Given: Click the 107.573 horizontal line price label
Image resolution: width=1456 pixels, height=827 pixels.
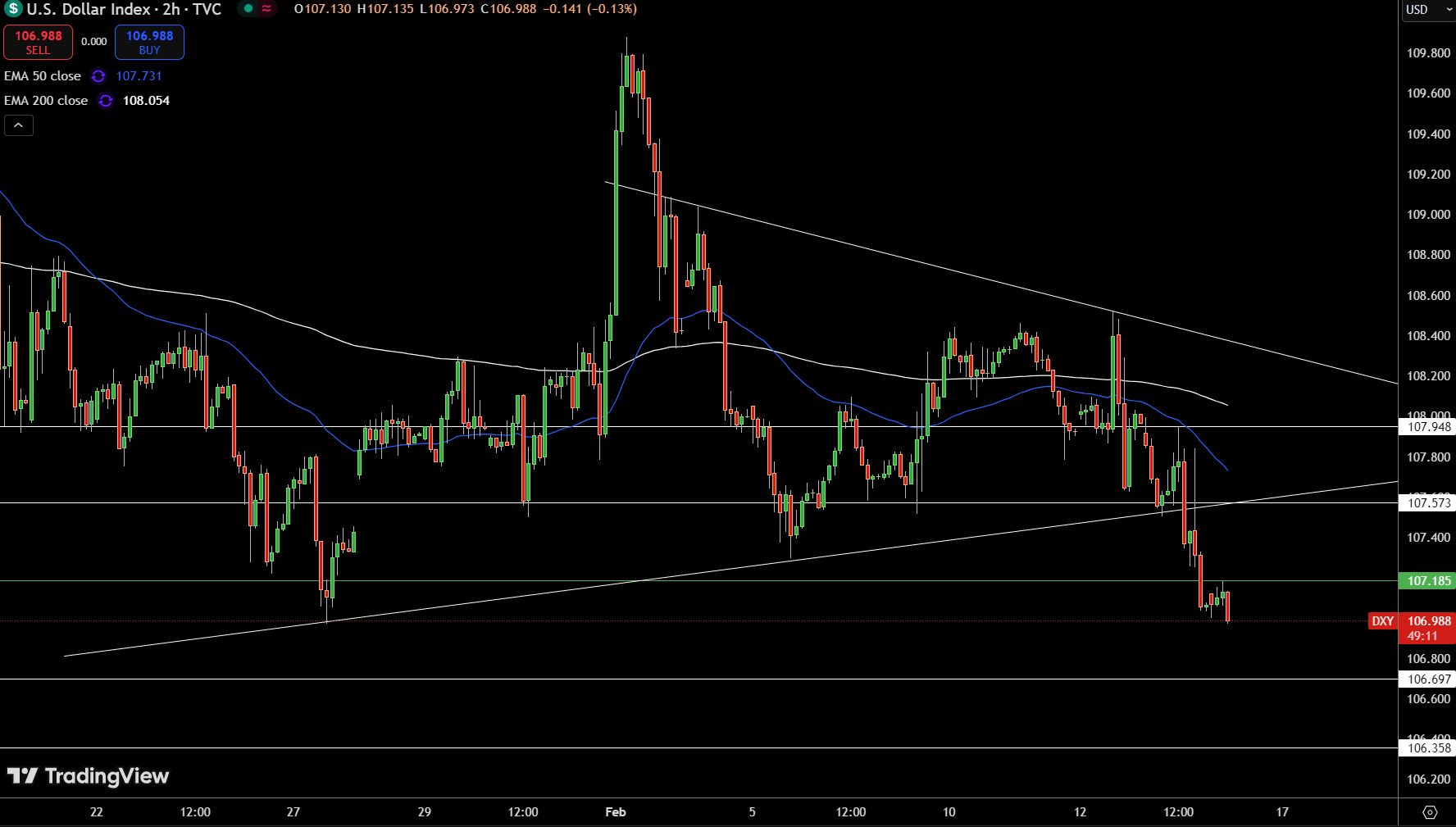Looking at the screenshot, I should pyautogui.click(x=1429, y=503).
